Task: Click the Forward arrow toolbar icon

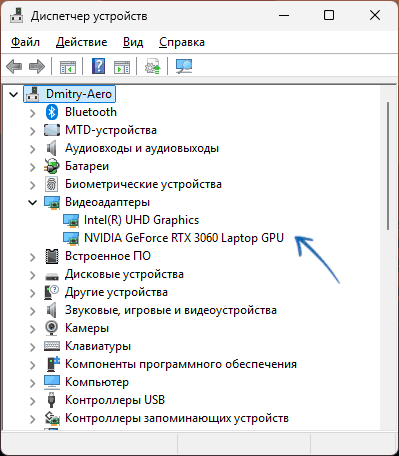Action: [x=37, y=66]
